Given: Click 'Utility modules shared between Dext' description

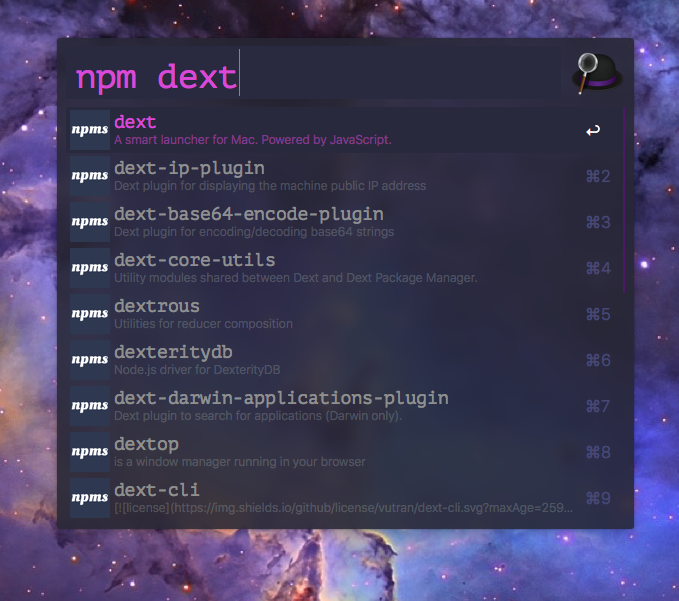Looking at the screenshot, I should pos(296,278).
